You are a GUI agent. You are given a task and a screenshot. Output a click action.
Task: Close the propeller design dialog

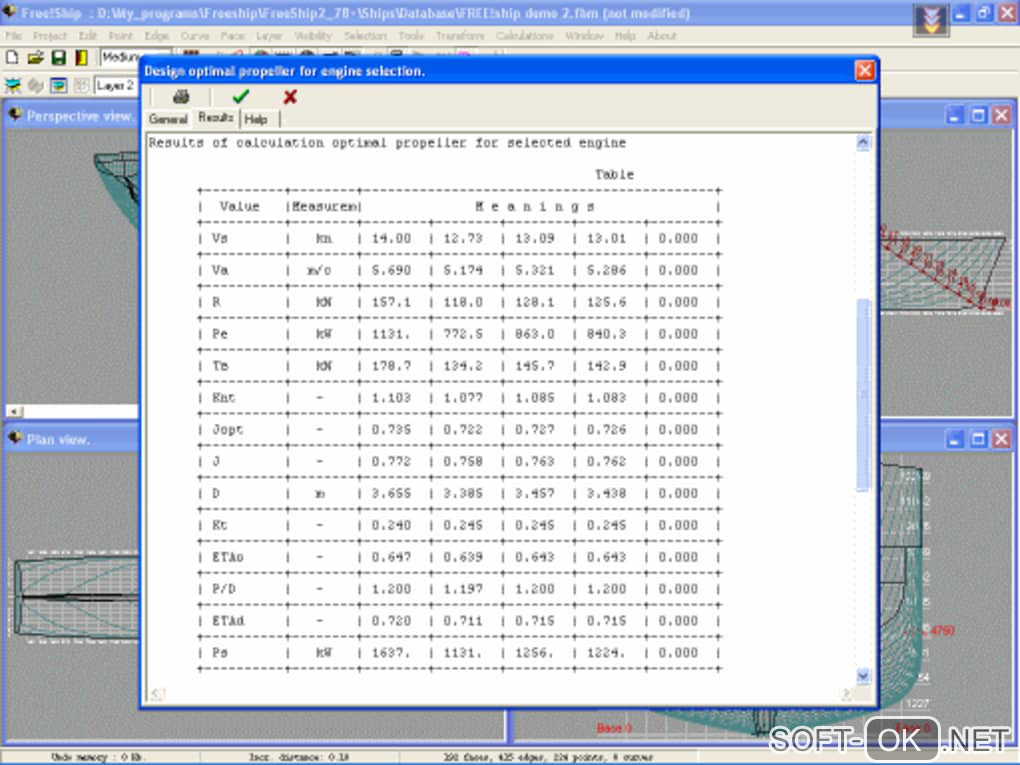tap(864, 70)
